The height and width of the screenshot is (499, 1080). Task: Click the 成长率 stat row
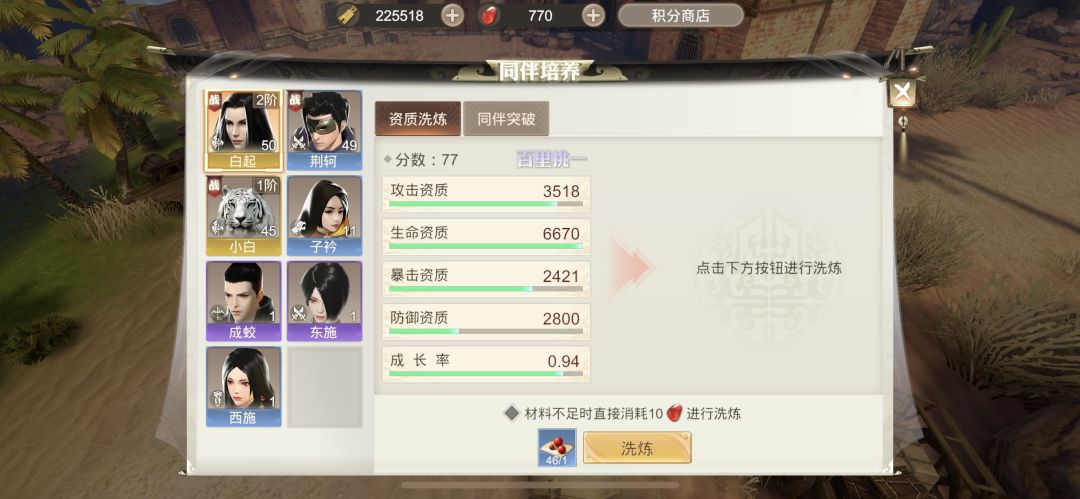pyautogui.click(x=486, y=365)
